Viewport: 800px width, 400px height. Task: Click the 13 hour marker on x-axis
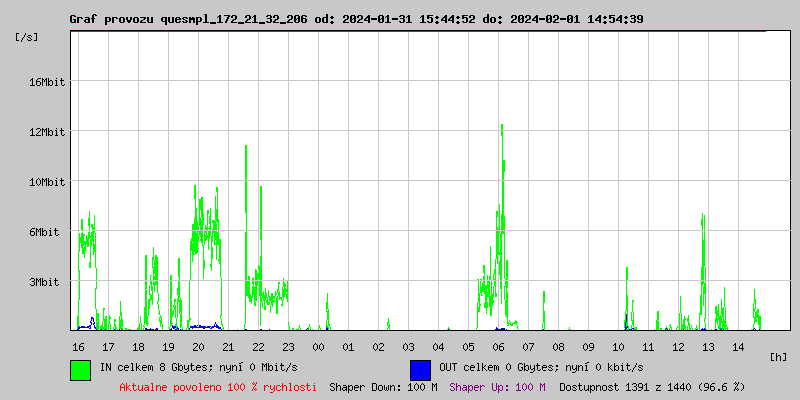point(708,346)
